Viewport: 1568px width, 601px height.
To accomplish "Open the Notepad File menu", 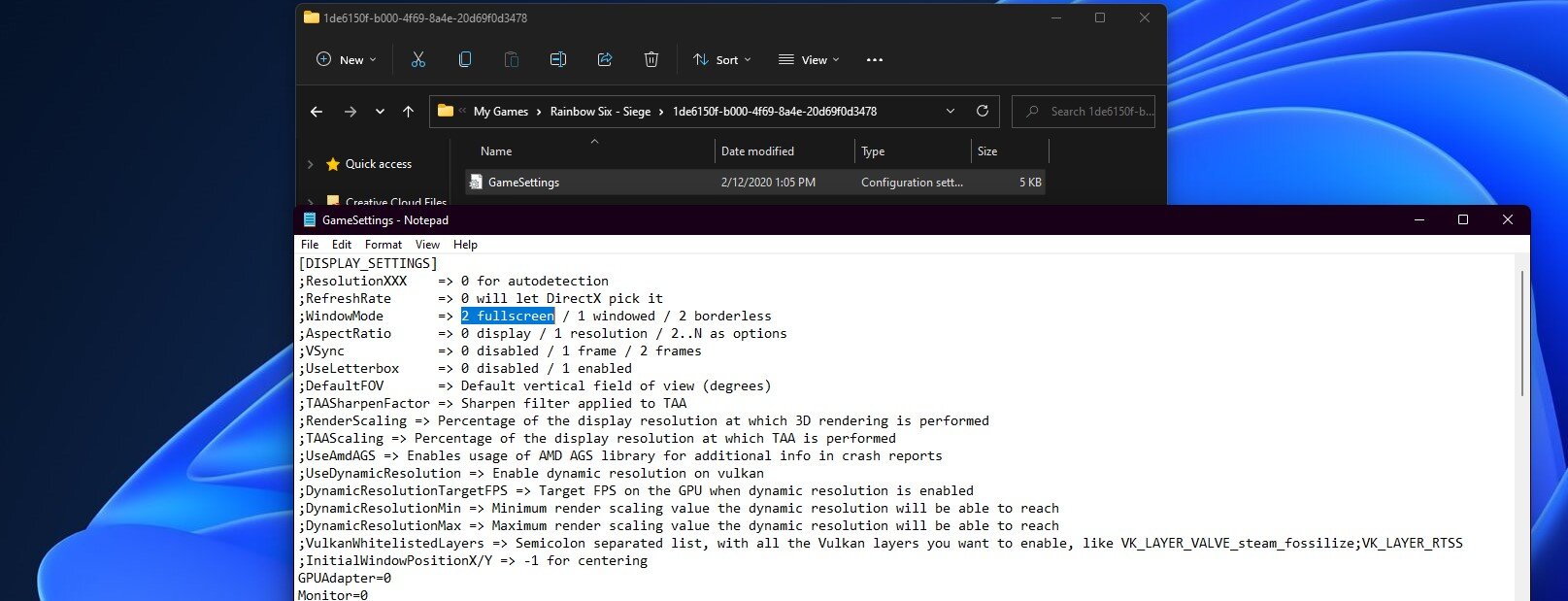I will [310, 245].
